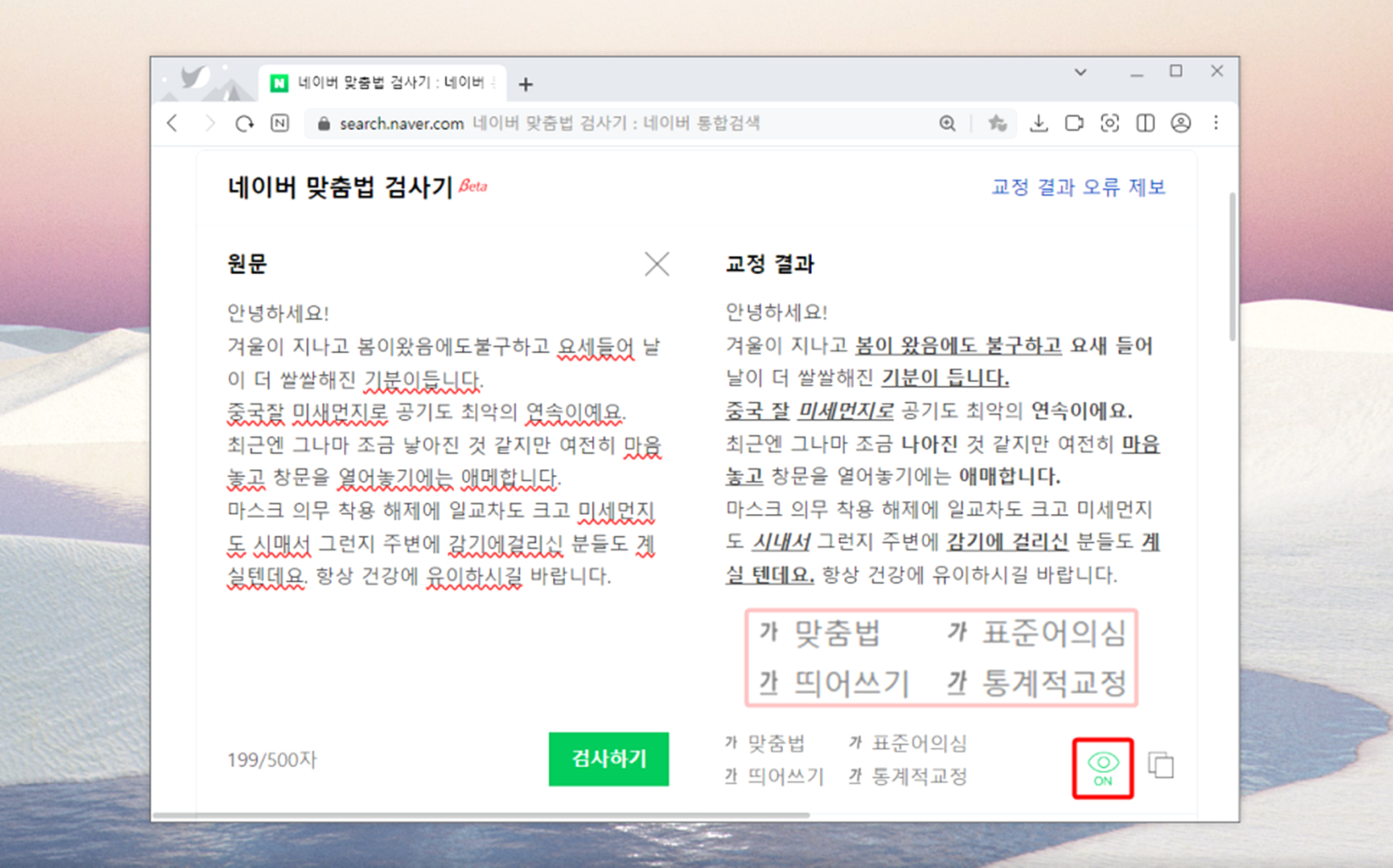Open the zoom magnifier in address bar
This screenshot has height=868, width=1393.
coord(947,123)
